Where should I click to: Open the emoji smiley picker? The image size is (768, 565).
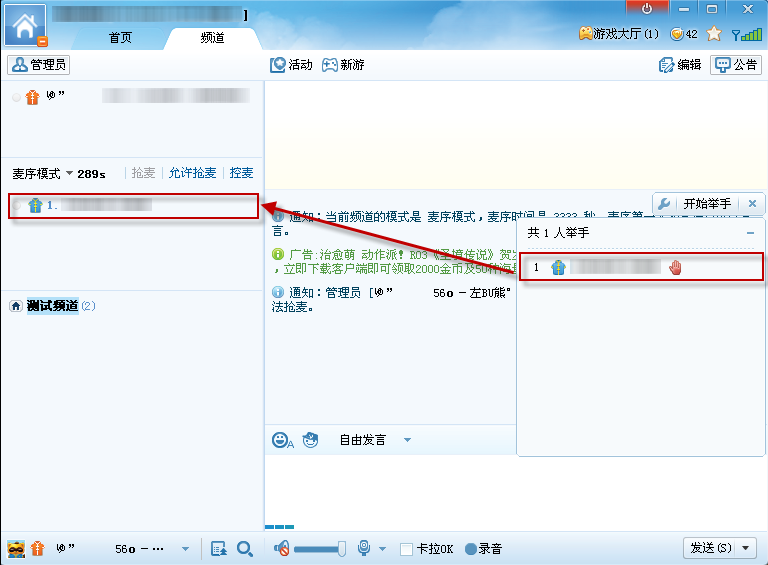[x=282, y=440]
